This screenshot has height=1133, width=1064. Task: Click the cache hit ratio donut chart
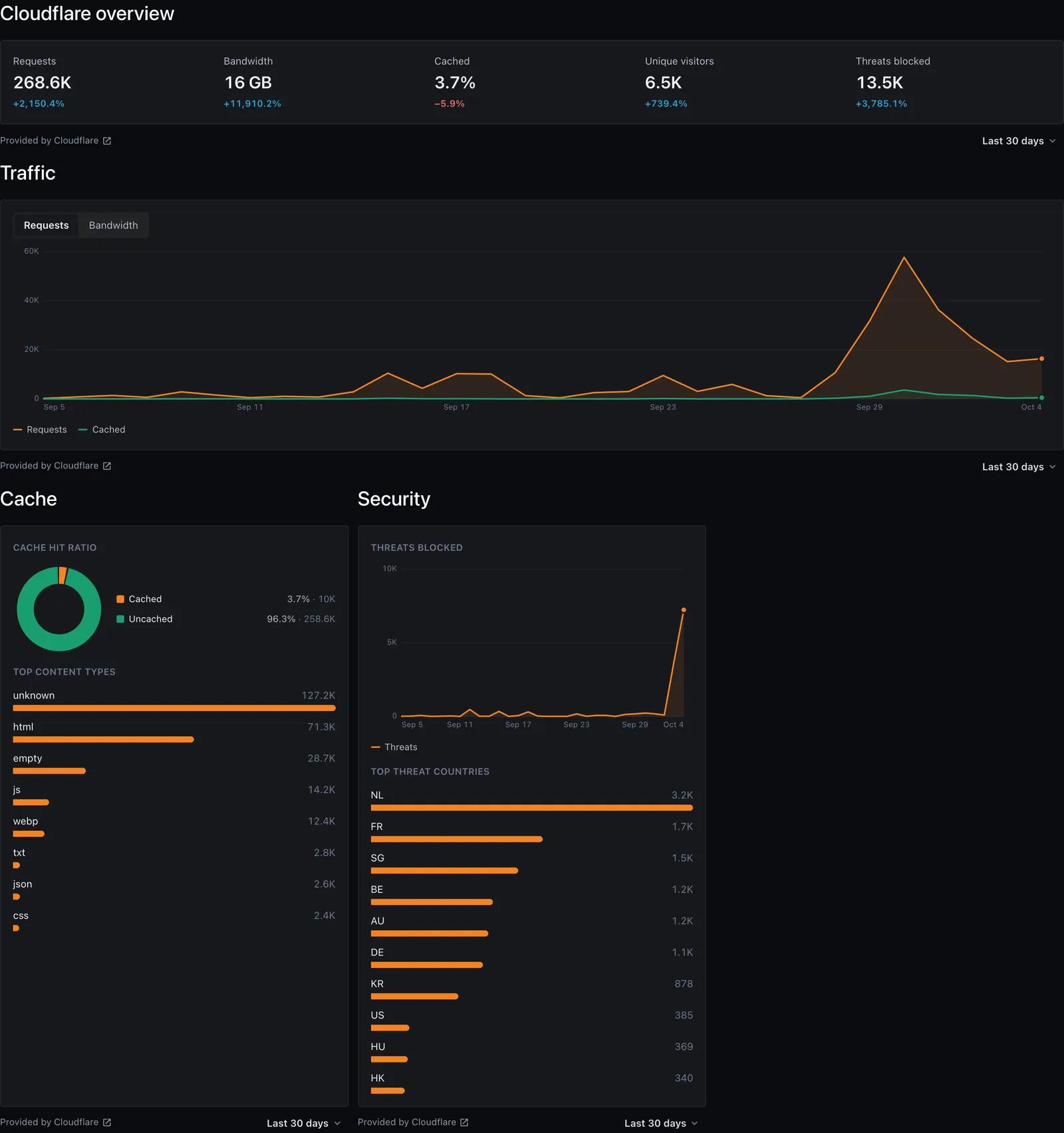point(59,609)
